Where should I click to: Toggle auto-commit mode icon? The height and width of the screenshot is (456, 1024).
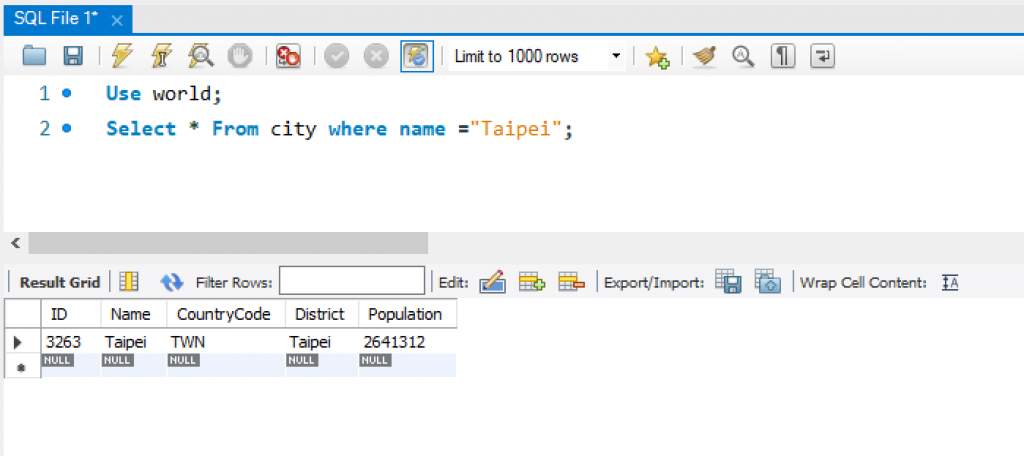(x=417, y=56)
